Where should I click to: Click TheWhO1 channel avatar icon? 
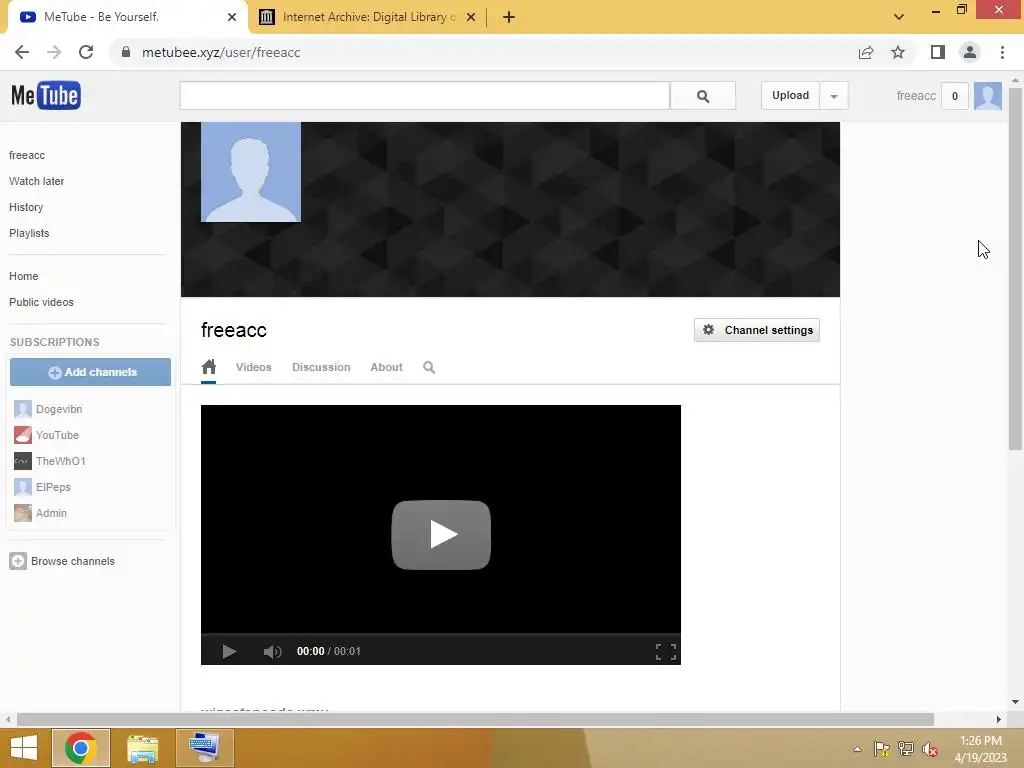(x=23, y=461)
